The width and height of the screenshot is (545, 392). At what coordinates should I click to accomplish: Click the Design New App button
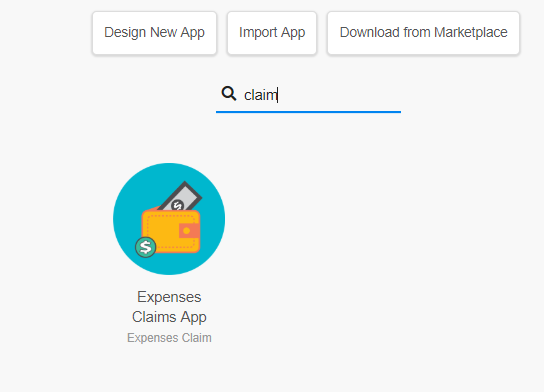coord(154,33)
